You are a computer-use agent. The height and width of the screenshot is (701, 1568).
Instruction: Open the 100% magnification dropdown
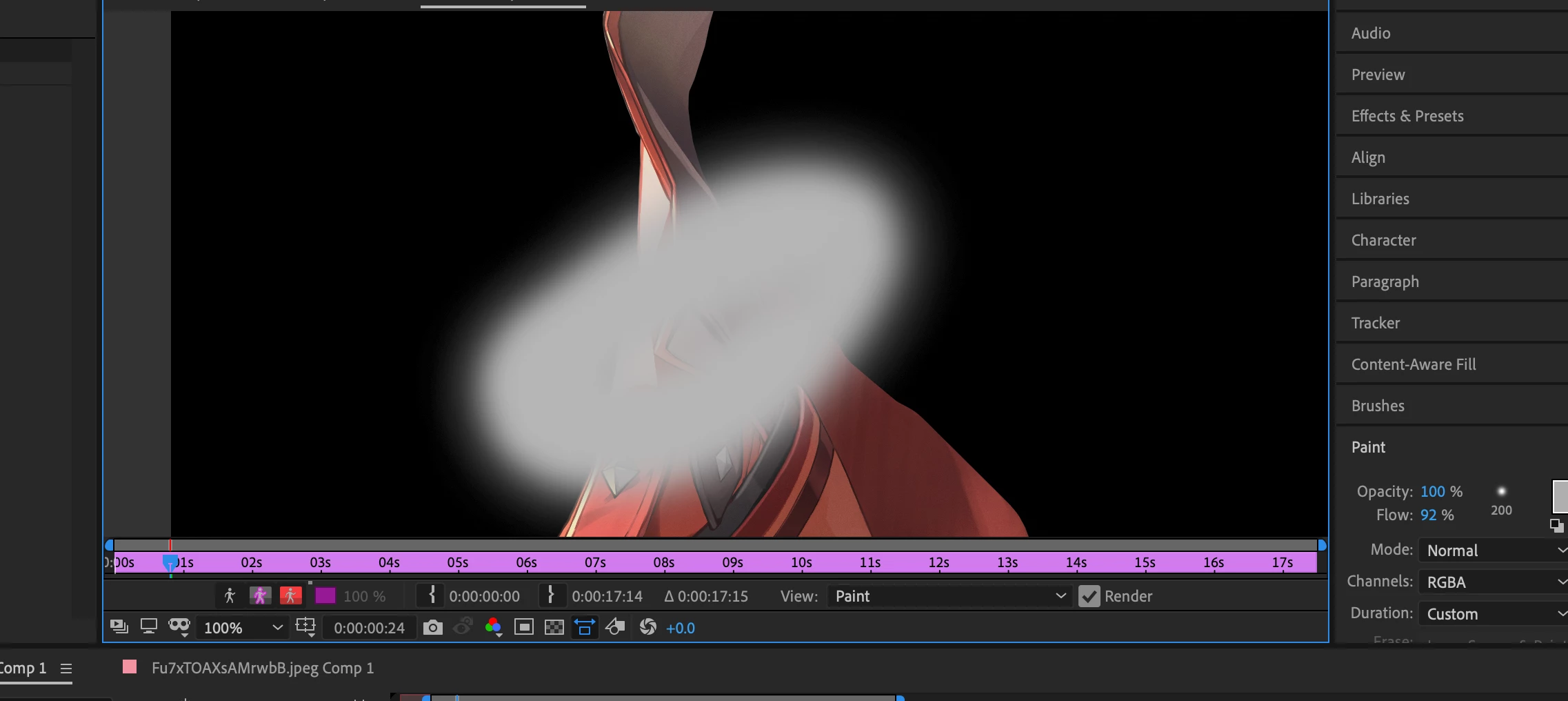click(x=242, y=628)
